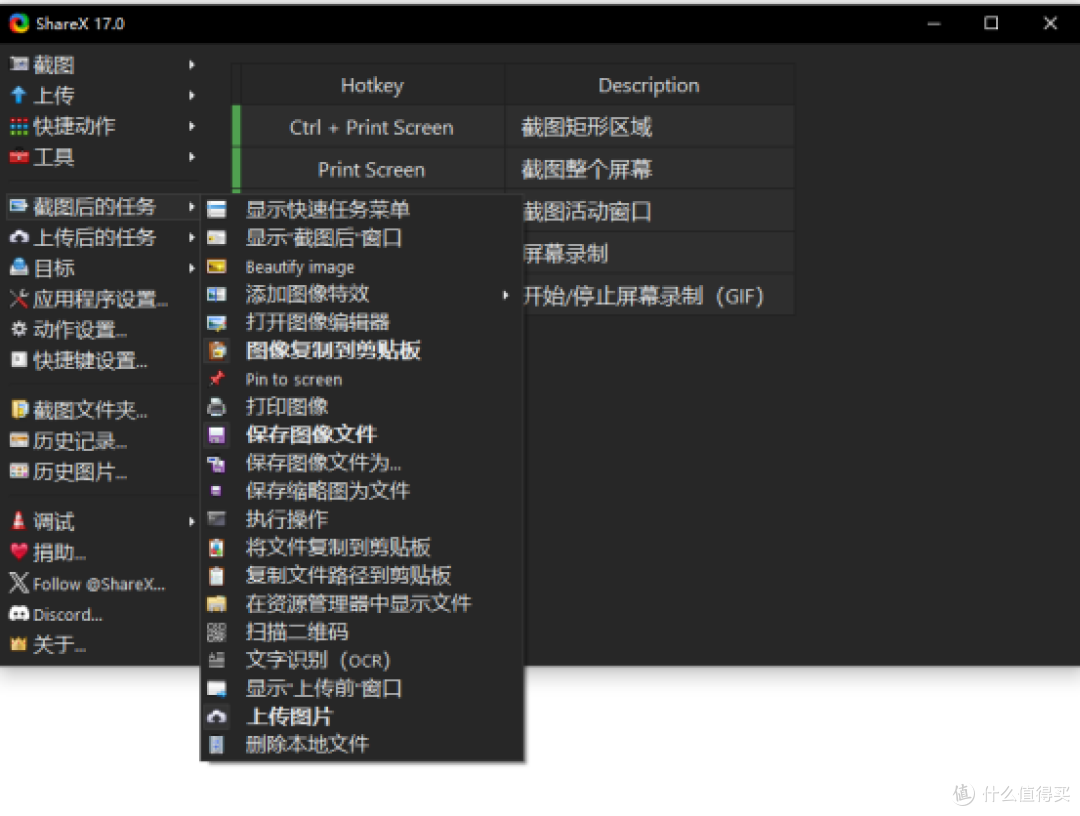Screen dimensions: 1080x816
Task: Click the green status bar beside Ctrl + Print Screen
Action: pos(236,127)
